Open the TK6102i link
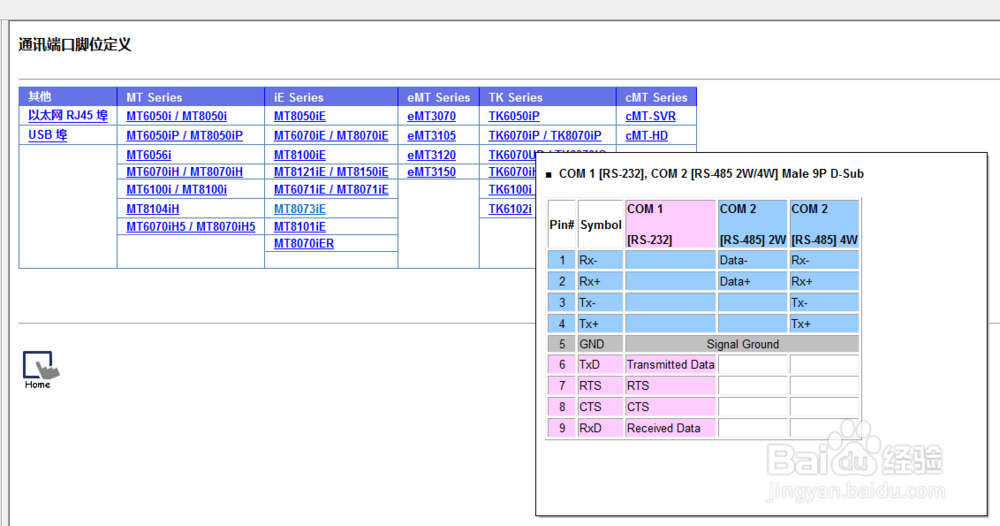 click(x=510, y=208)
